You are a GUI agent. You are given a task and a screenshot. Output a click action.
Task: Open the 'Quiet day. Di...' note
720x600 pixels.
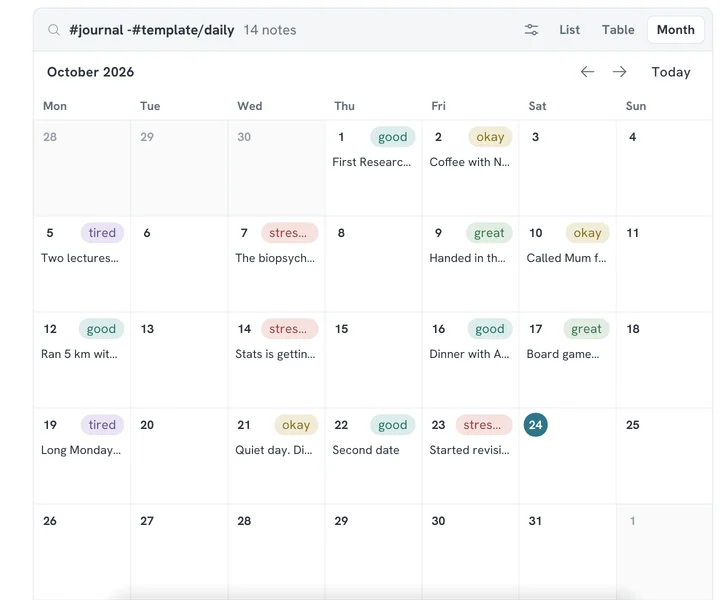click(274, 450)
